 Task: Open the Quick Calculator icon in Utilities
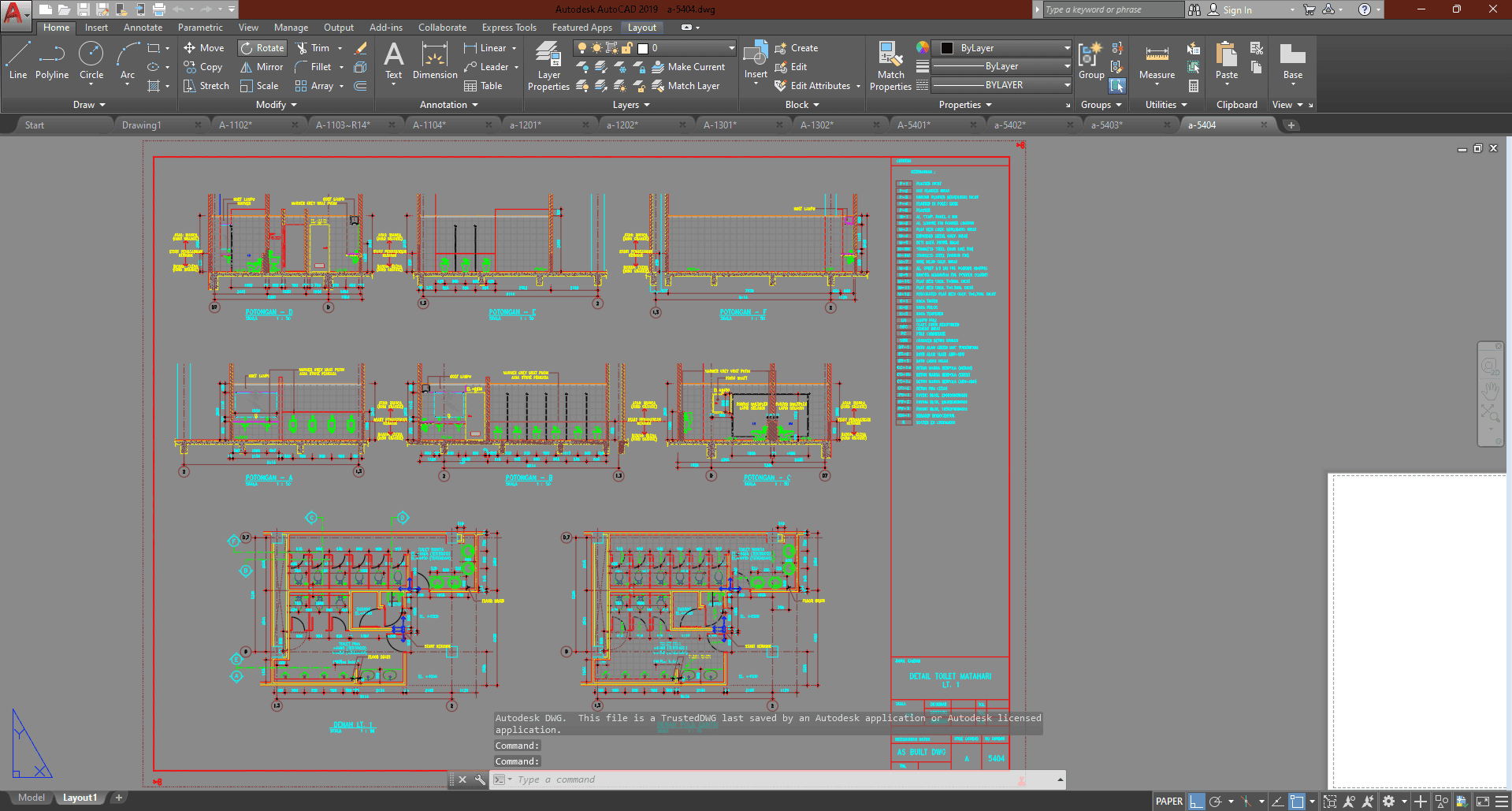[1194, 86]
